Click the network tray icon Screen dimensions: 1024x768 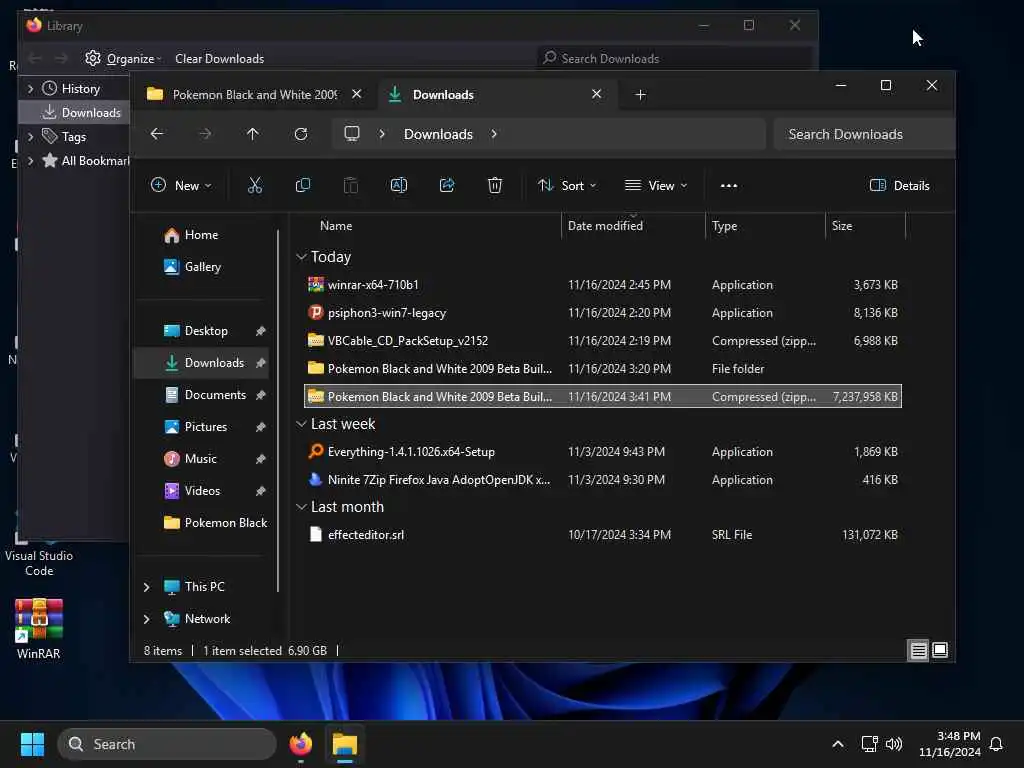pos(869,744)
